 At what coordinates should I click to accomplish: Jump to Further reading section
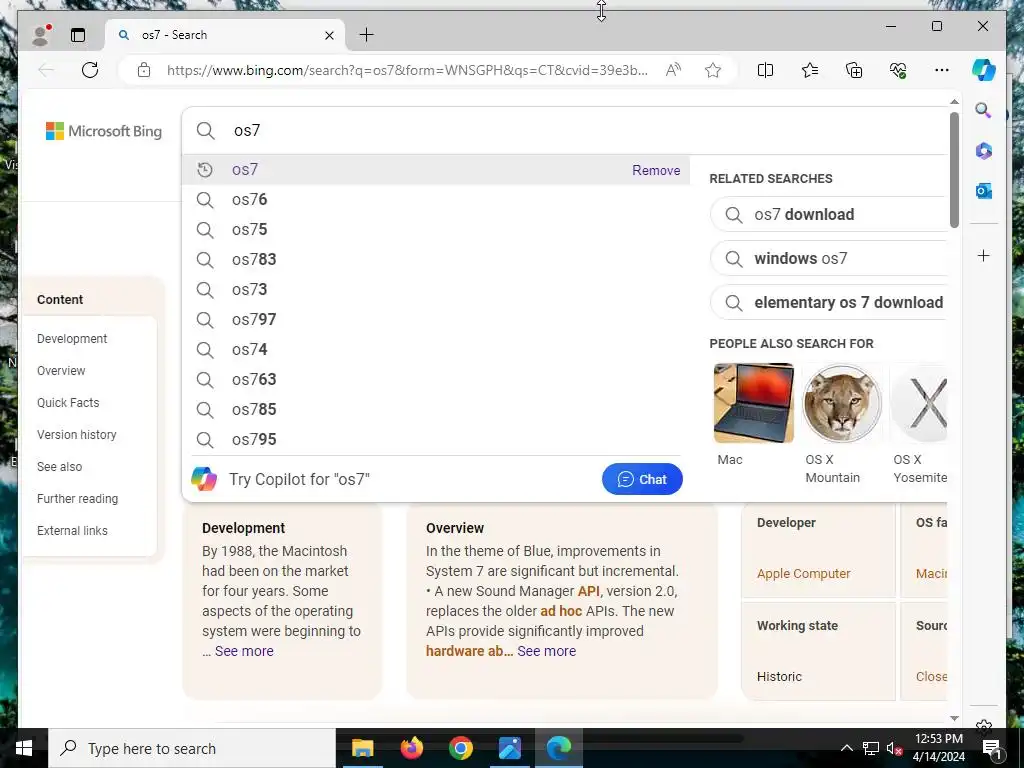pos(77,499)
